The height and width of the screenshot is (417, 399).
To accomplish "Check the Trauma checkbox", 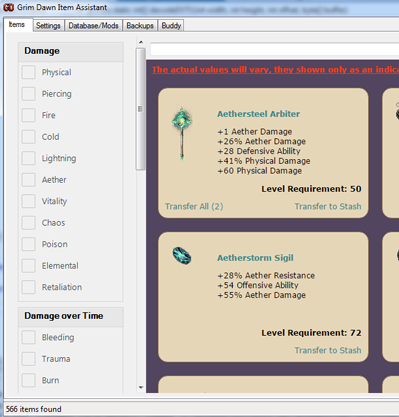I will [x=29, y=359].
